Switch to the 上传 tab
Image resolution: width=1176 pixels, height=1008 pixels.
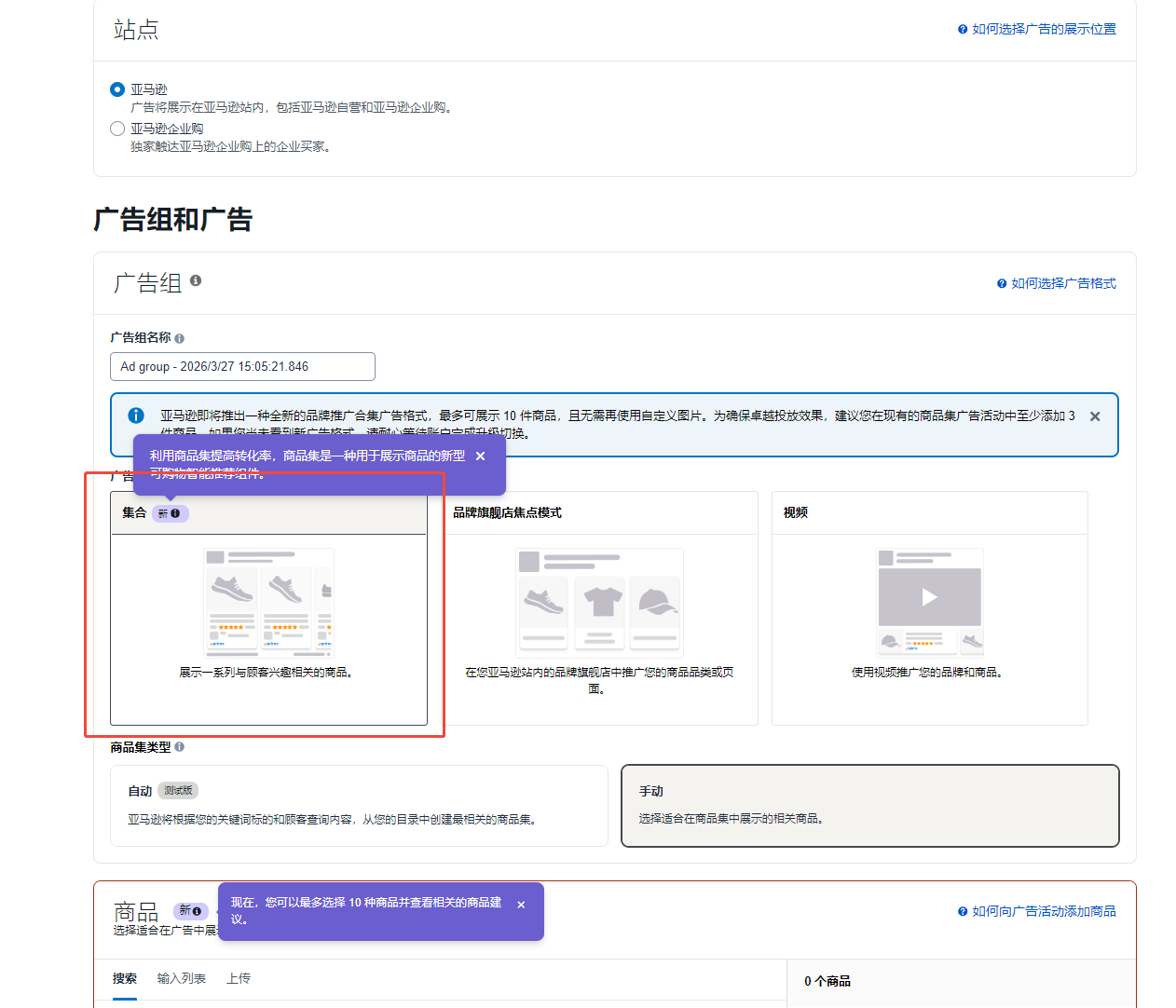(239, 978)
